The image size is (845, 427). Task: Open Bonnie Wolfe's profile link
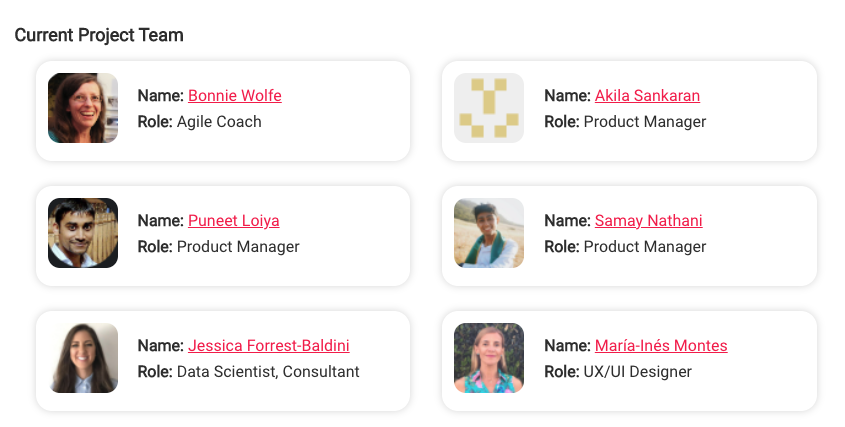click(234, 95)
